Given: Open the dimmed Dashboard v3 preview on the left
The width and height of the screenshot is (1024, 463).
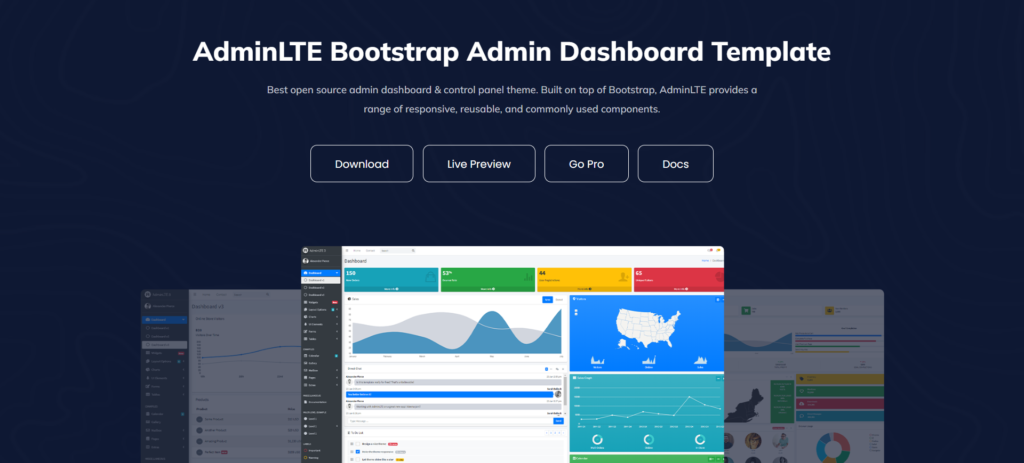Looking at the screenshot, I should click(221, 376).
